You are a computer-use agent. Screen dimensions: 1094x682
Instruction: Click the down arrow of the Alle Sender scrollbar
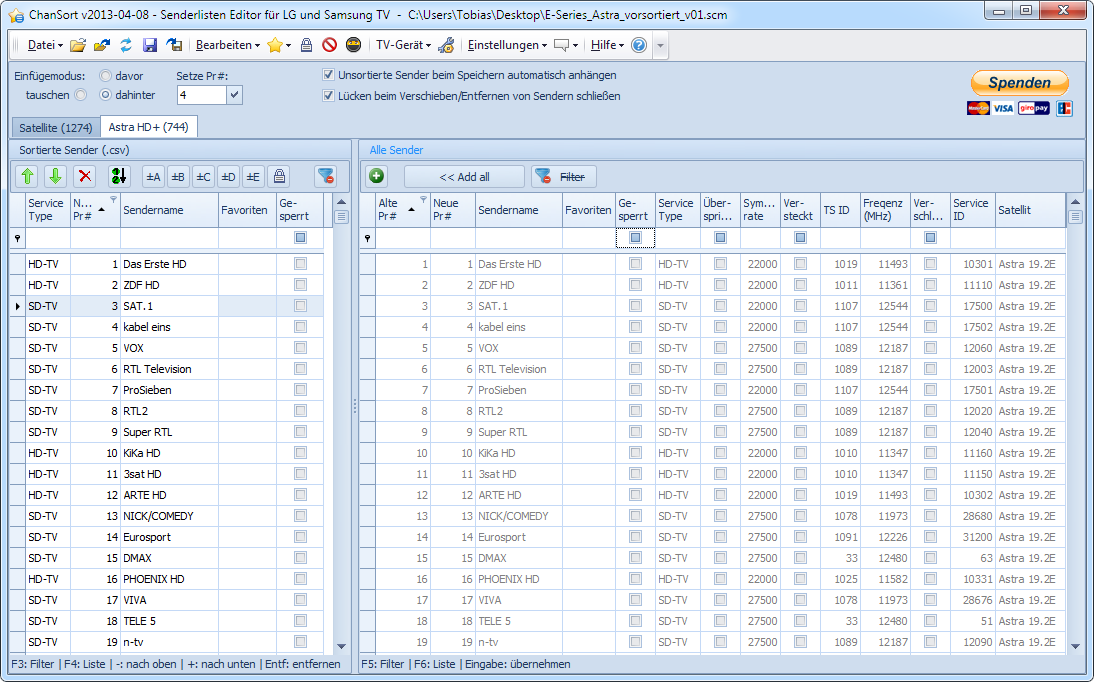pyautogui.click(x=1075, y=647)
